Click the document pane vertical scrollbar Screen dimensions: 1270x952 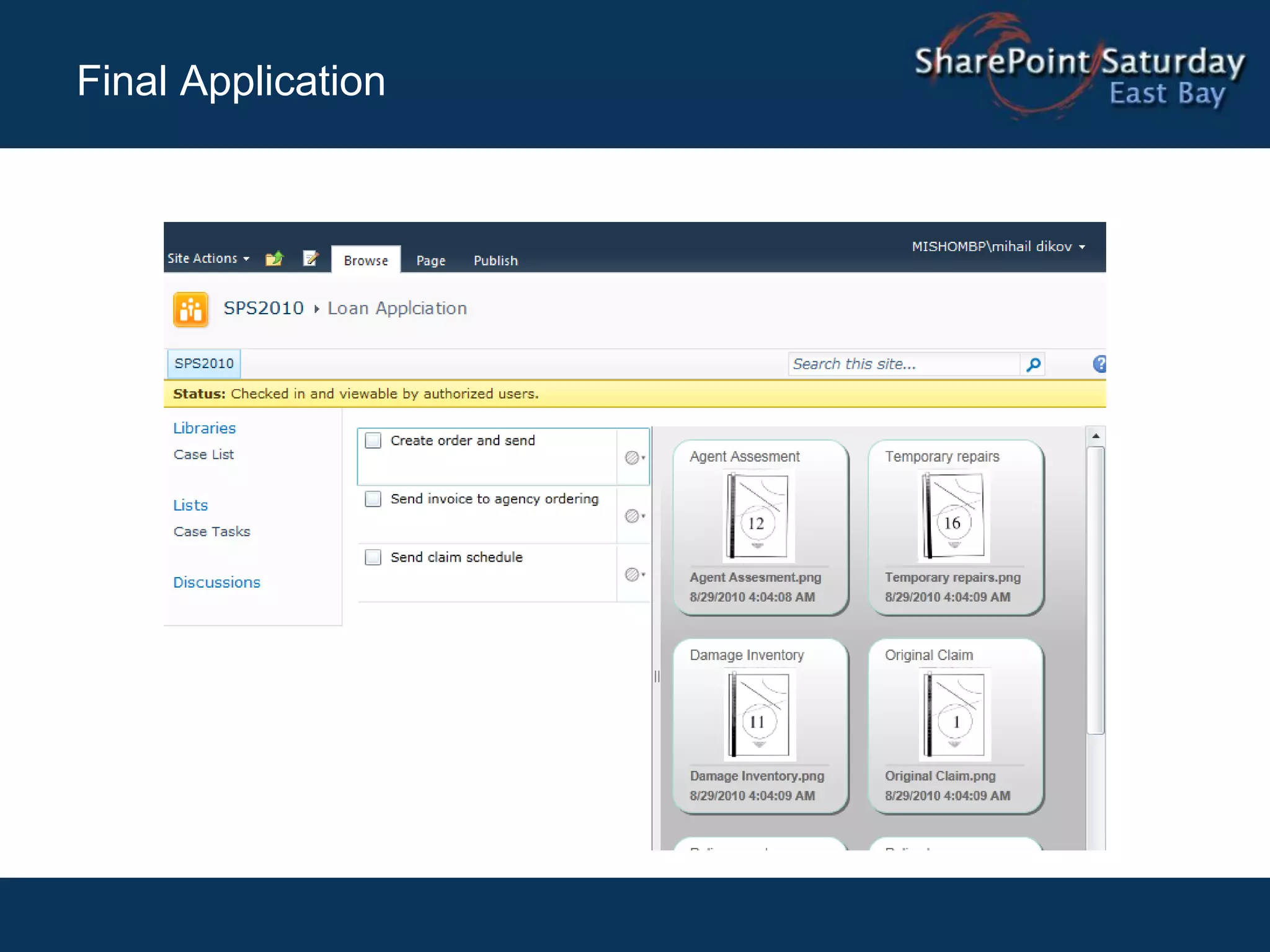[x=1096, y=589]
